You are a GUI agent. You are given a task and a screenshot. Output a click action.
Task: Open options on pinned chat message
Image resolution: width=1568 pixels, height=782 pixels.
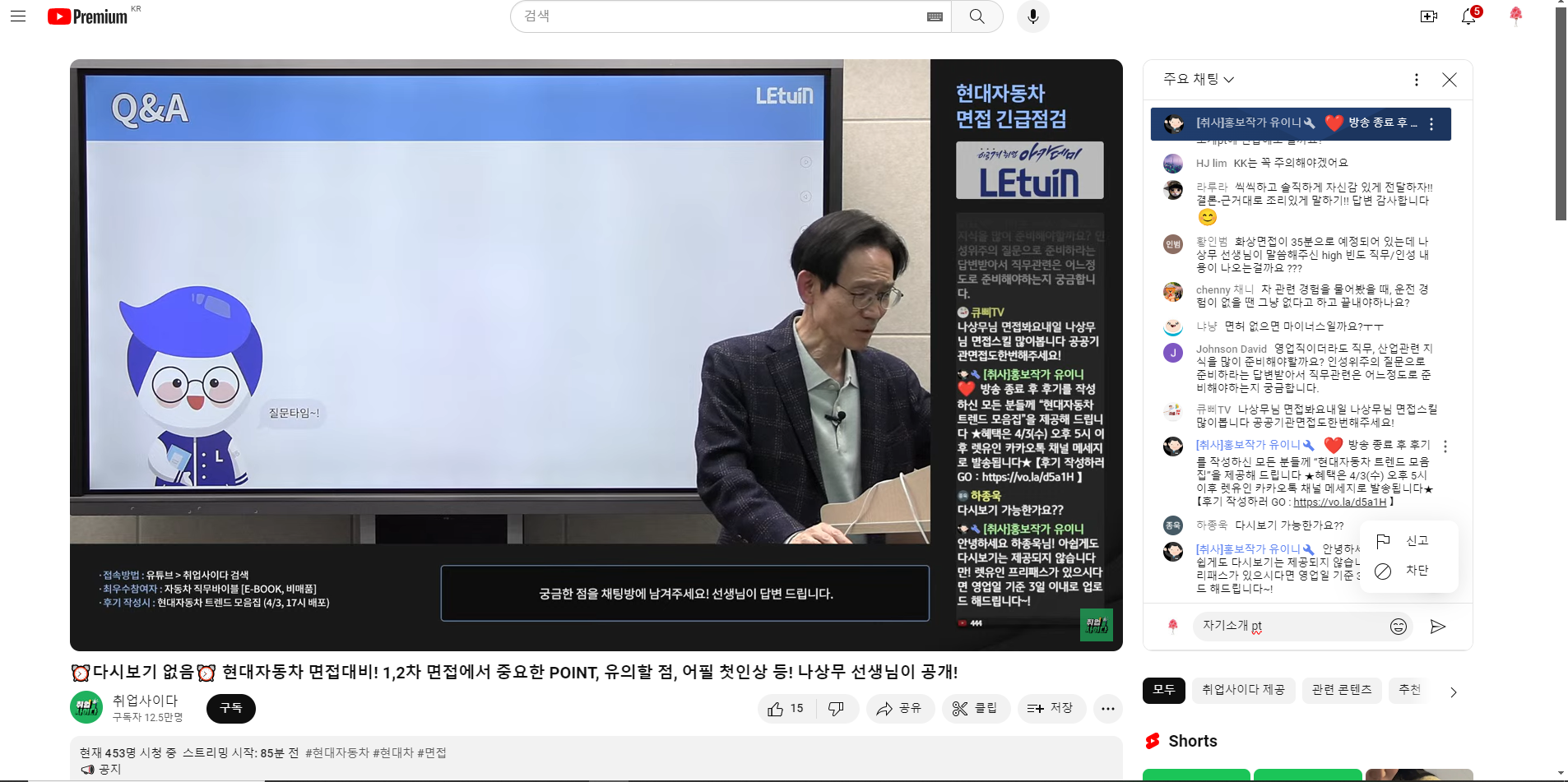[x=1431, y=124]
